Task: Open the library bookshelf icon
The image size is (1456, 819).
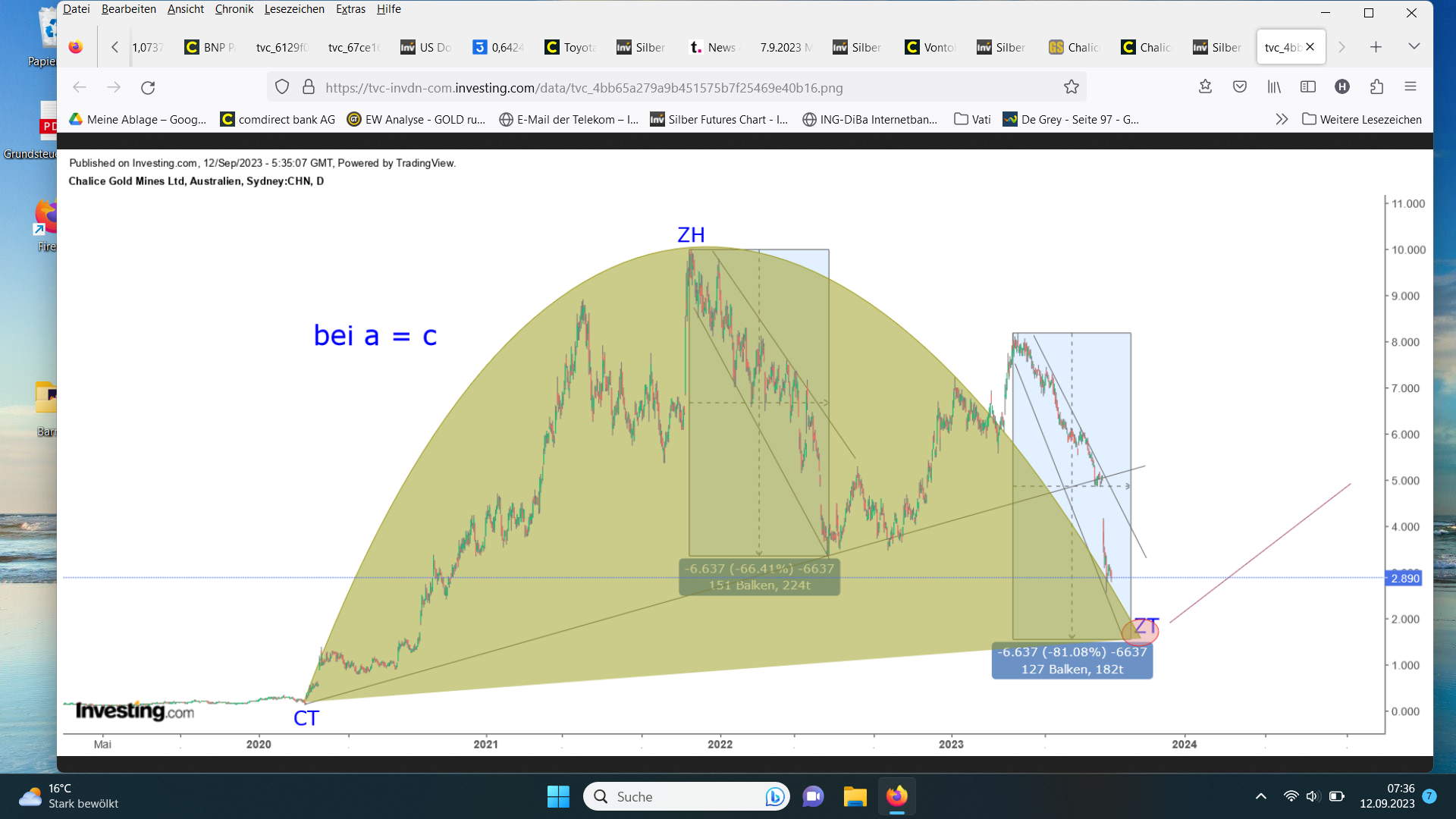Action: (1274, 86)
